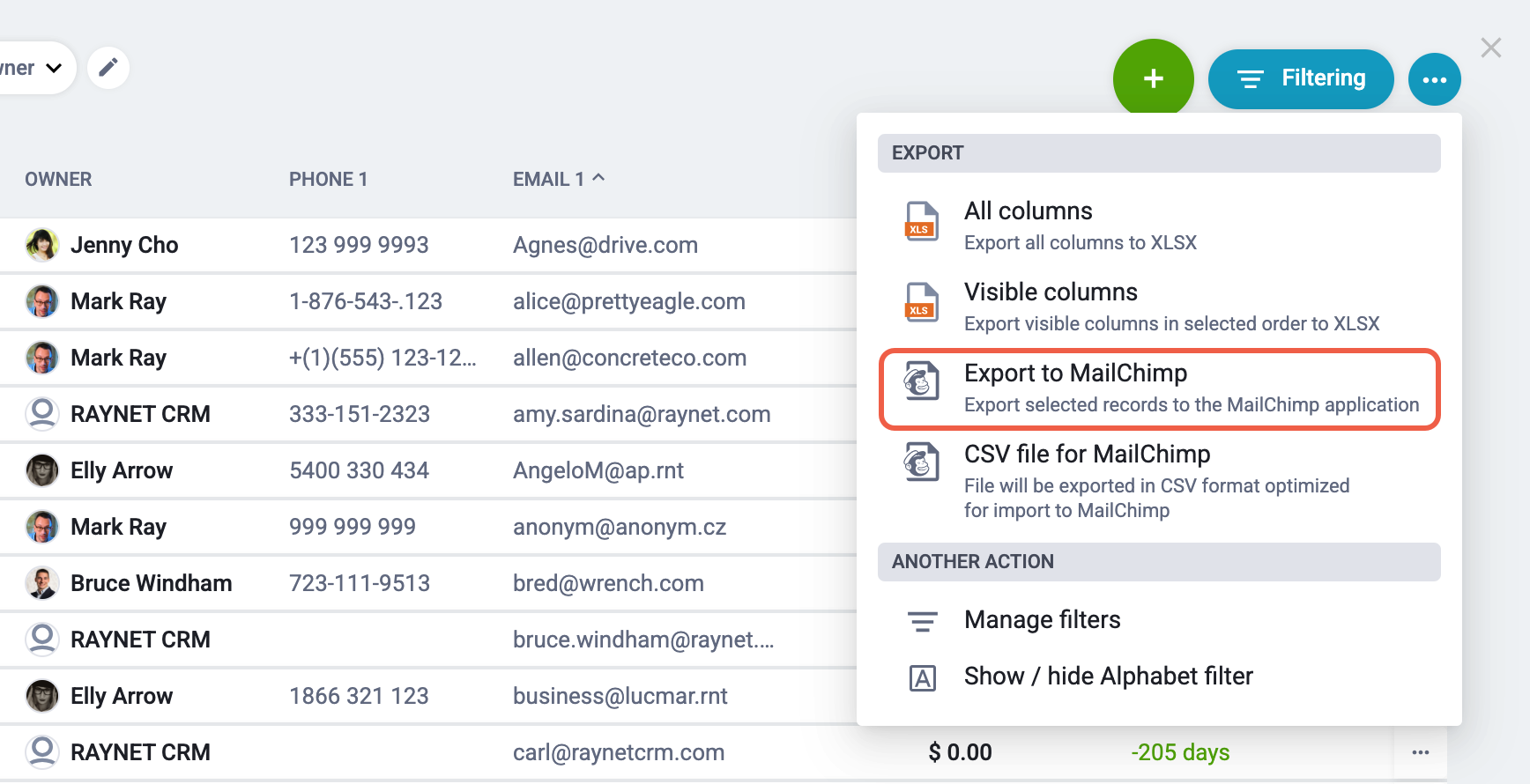The height and width of the screenshot is (784, 1530).
Task: Open the Filtering panel
Action: [x=1301, y=78]
